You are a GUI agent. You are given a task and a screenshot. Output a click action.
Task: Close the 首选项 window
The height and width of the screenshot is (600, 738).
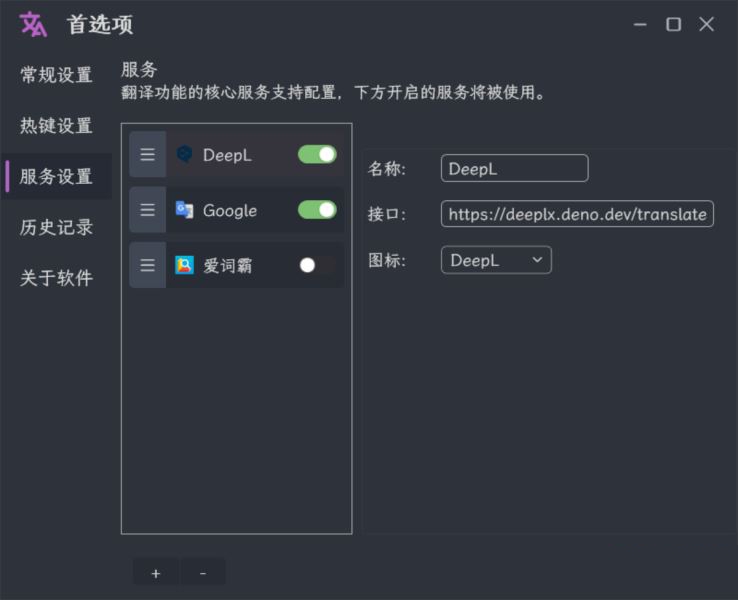point(706,24)
